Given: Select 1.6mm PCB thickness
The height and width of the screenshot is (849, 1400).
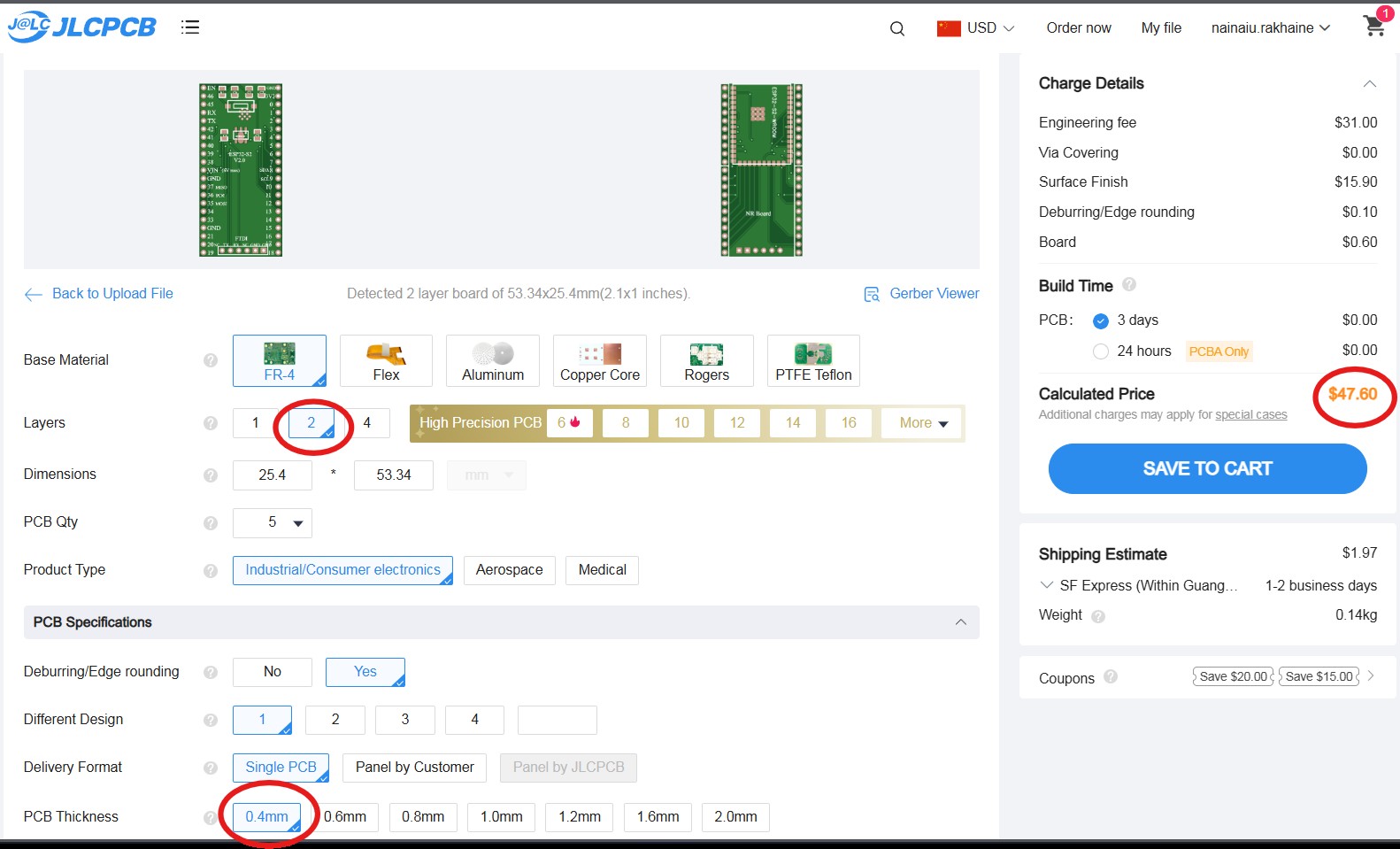Looking at the screenshot, I should pyautogui.click(x=658, y=817).
